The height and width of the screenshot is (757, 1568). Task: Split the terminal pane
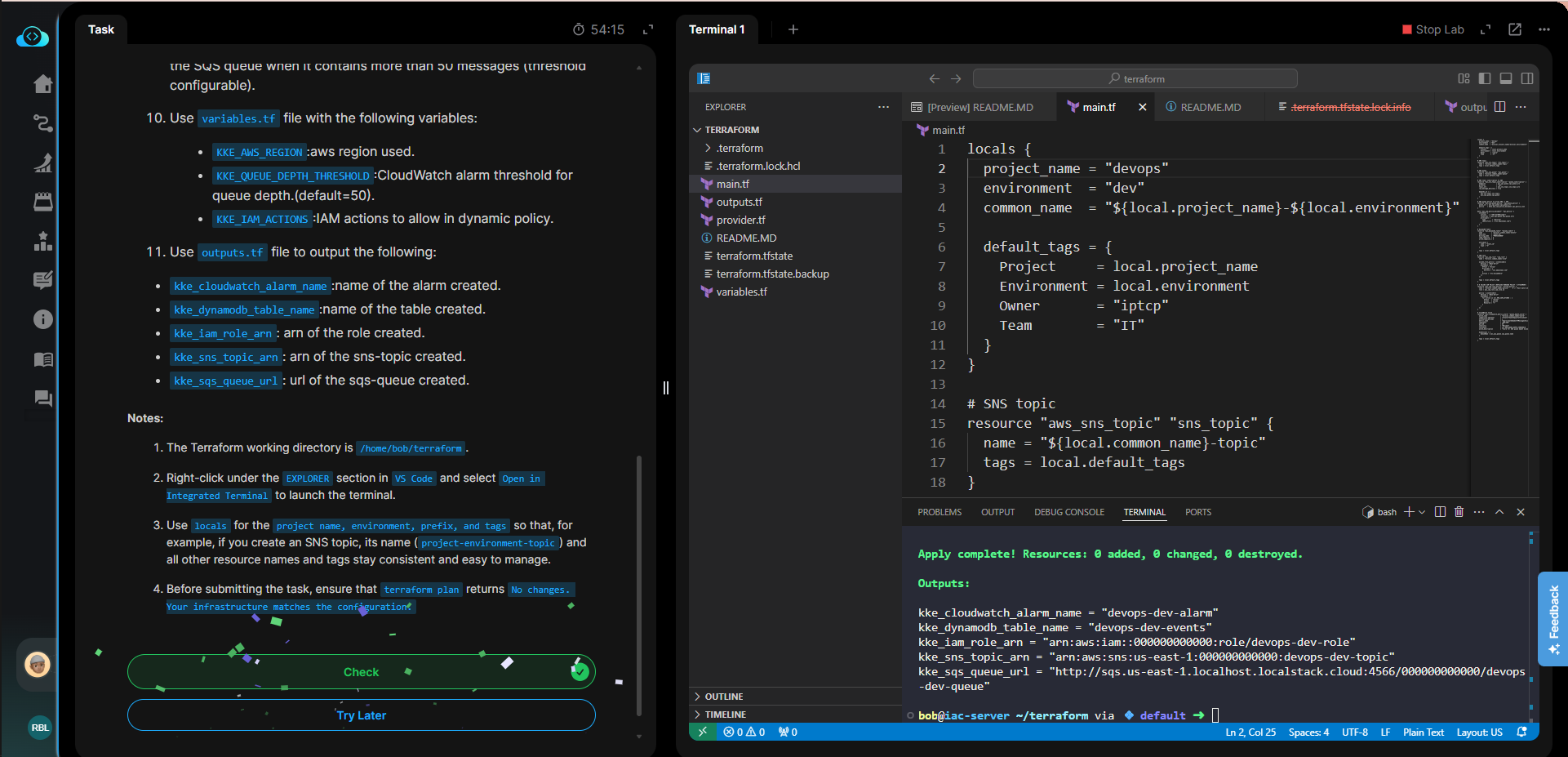pos(1440,512)
